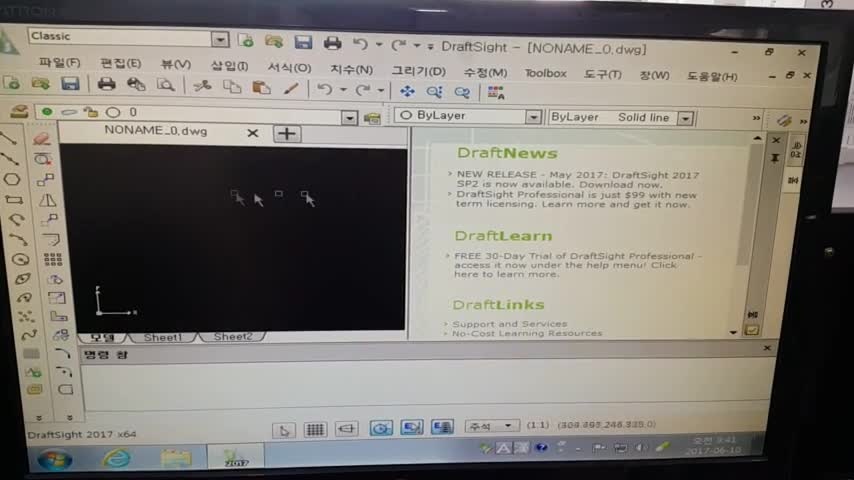Toggle Grid display in status bar

[x=315, y=429]
